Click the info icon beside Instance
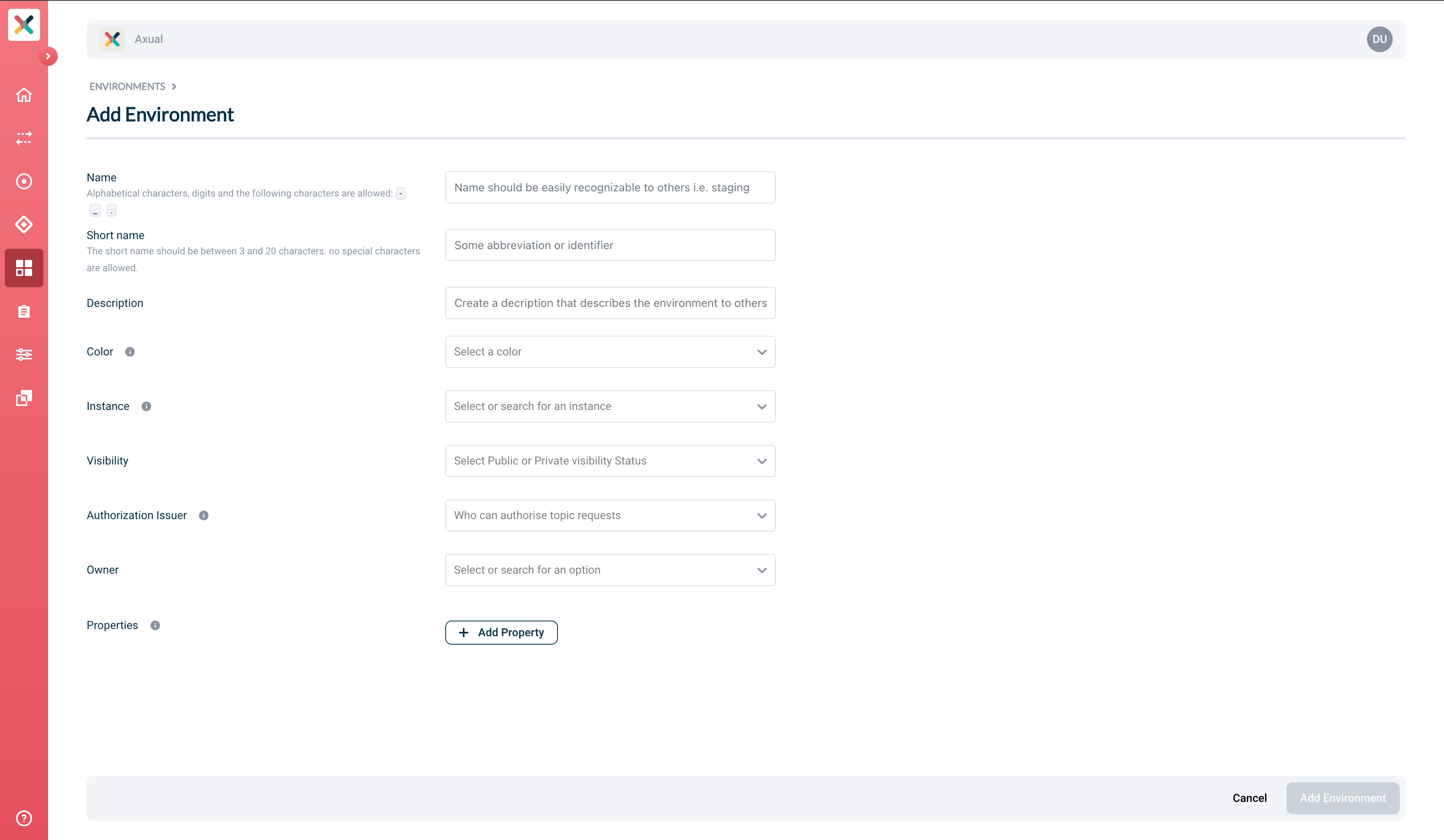The height and width of the screenshot is (840, 1444). (x=146, y=406)
